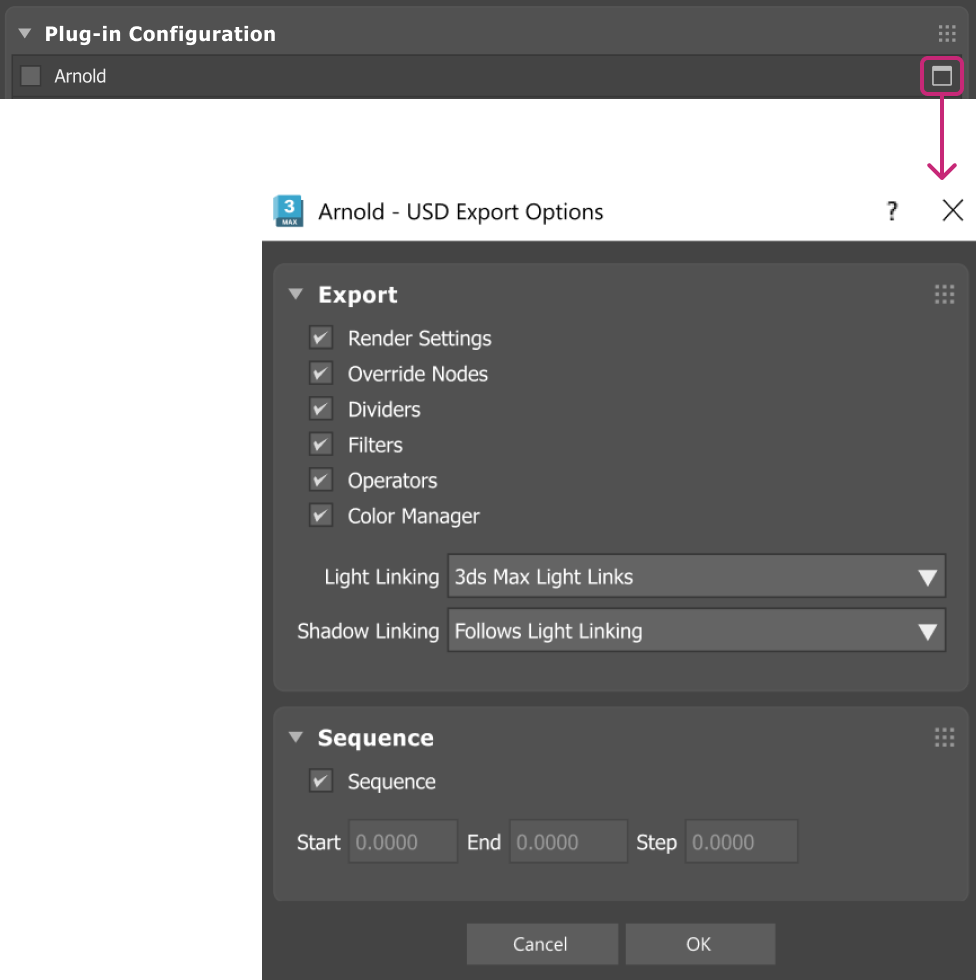Click the 'Plug-in Configuration' heading text
976x980 pixels.
(x=160, y=34)
